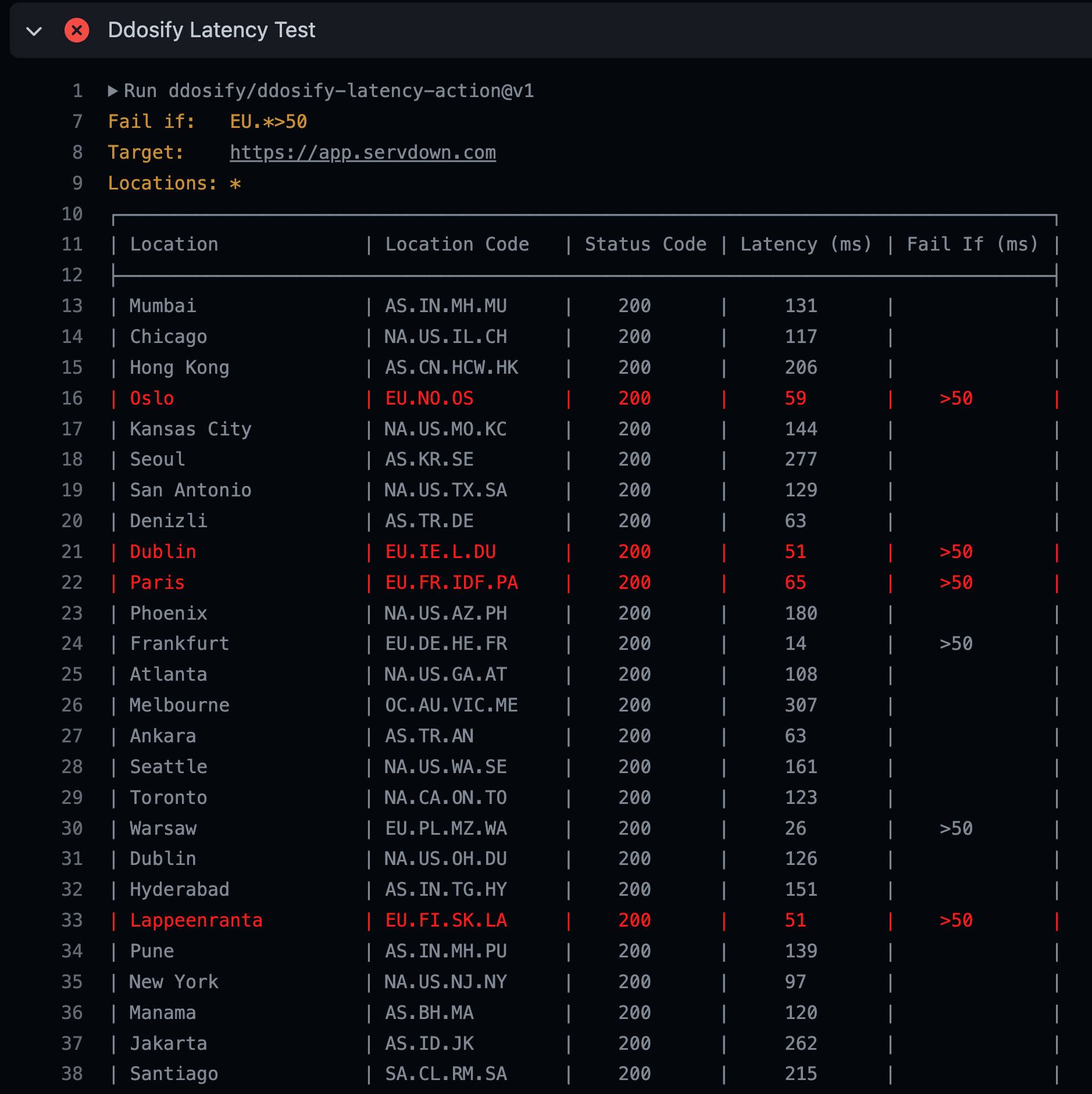Expand the Run ddosify/ddosify-latency-action@v1 group

coord(113,91)
